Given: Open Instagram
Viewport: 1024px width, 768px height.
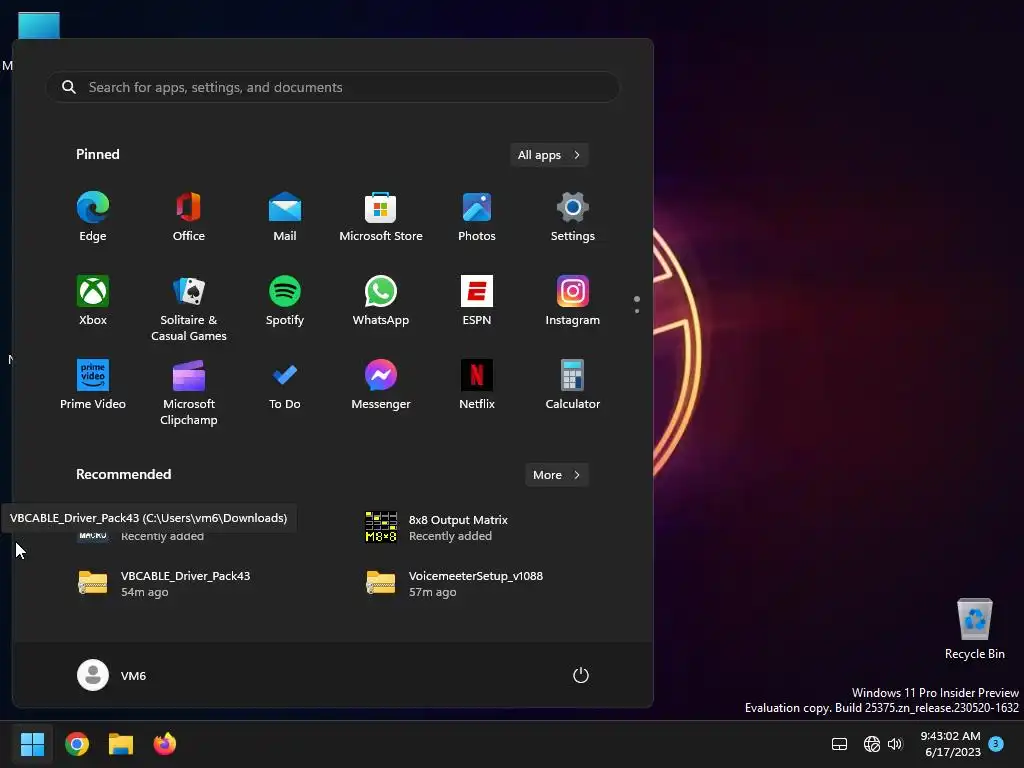Looking at the screenshot, I should pyautogui.click(x=573, y=301).
